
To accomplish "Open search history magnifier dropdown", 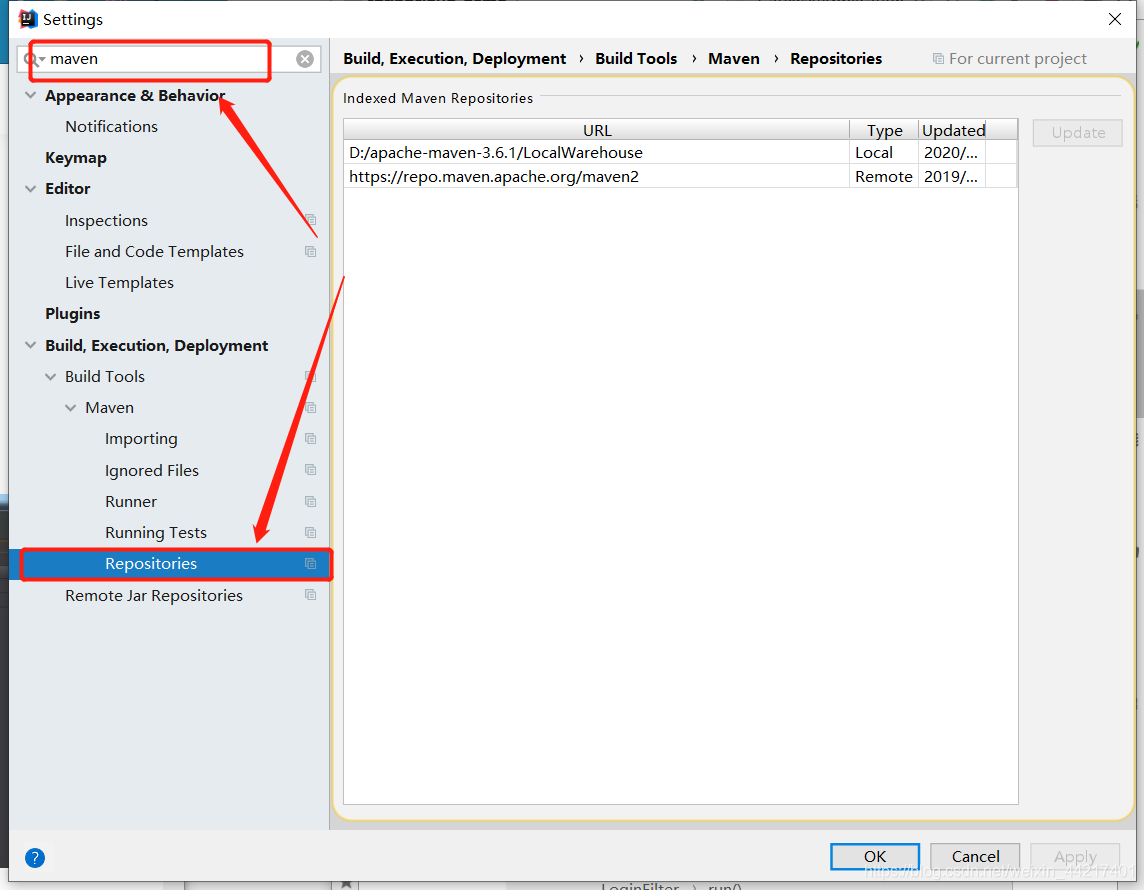I will 34,59.
